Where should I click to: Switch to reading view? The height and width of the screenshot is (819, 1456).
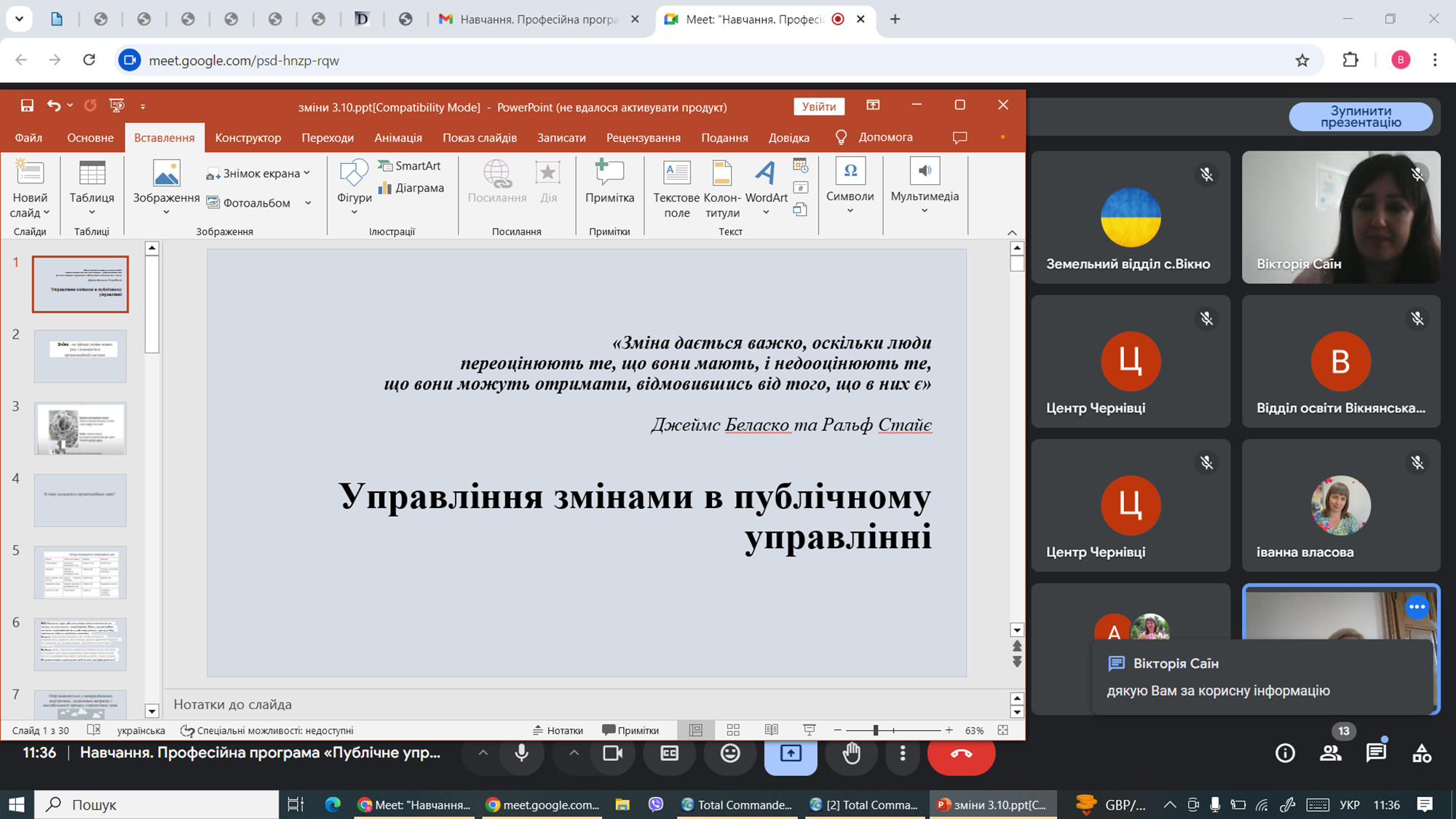(x=771, y=730)
